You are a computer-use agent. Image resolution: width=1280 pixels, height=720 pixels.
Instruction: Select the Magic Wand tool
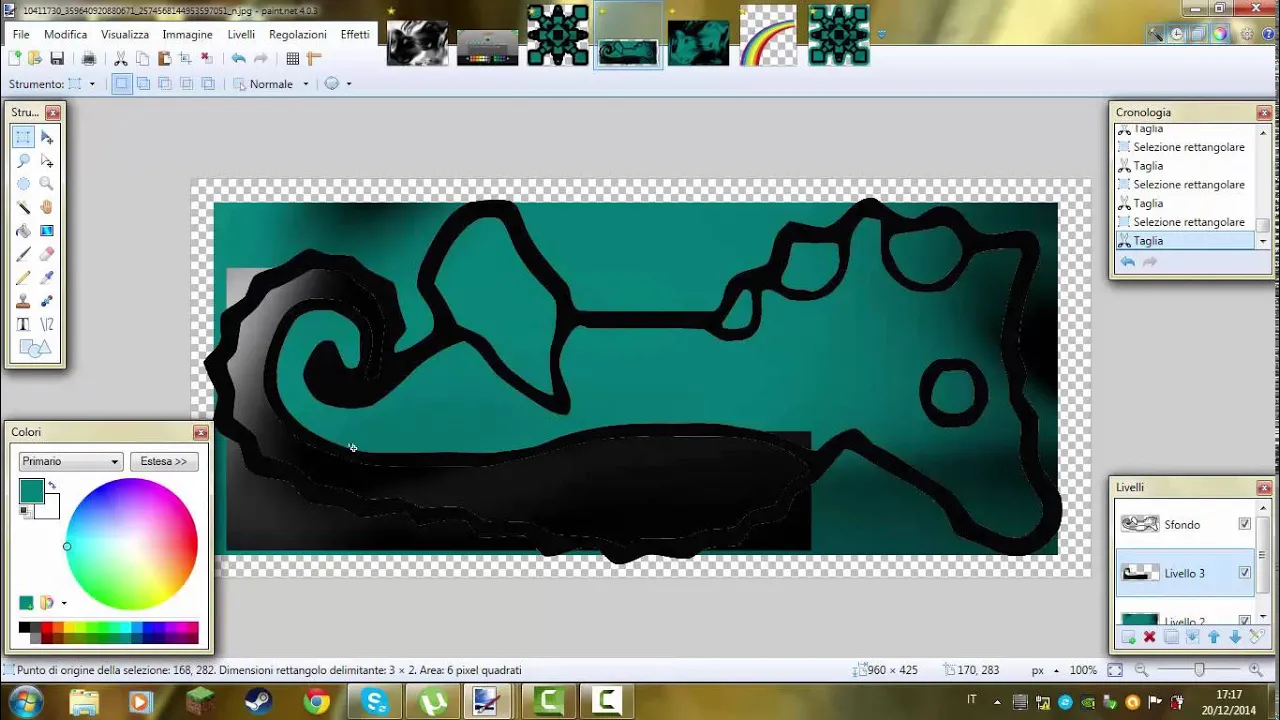click(23, 207)
